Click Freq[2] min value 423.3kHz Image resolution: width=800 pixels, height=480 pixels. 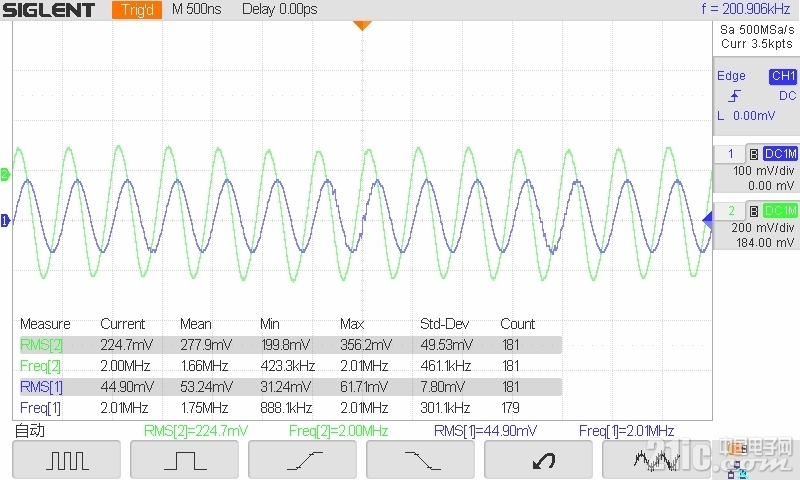click(287, 366)
